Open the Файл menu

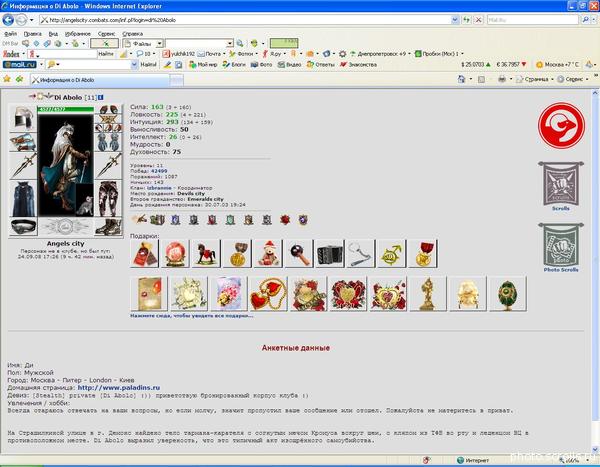coord(11,34)
